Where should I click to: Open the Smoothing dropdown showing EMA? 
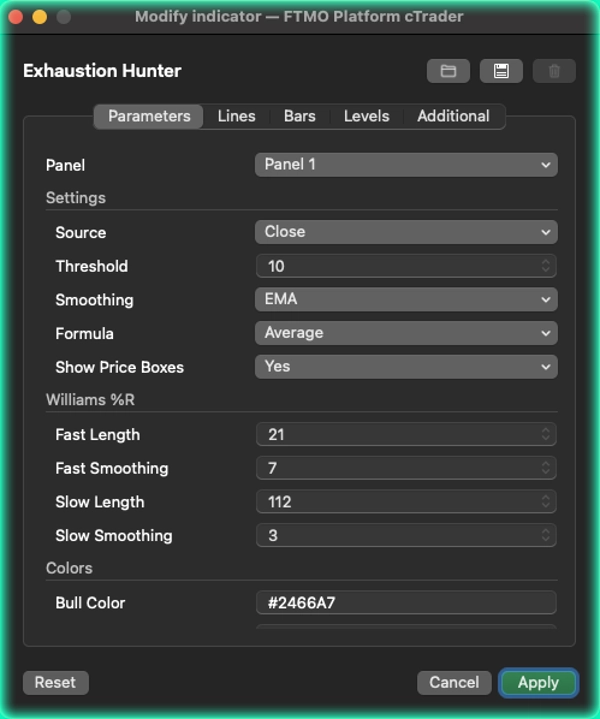click(x=406, y=299)
